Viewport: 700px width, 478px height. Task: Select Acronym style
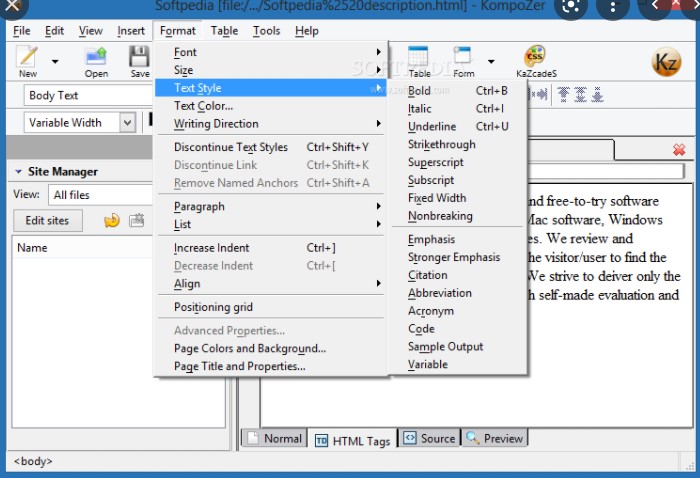pyautogui.click(x=458, y=311)
